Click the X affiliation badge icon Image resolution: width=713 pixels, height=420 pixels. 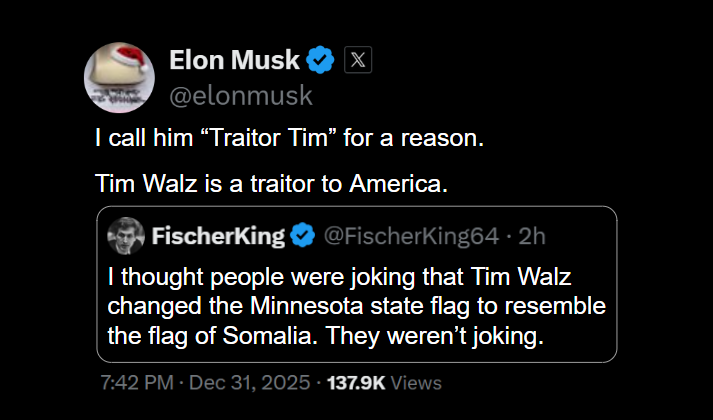coord(358,60)
